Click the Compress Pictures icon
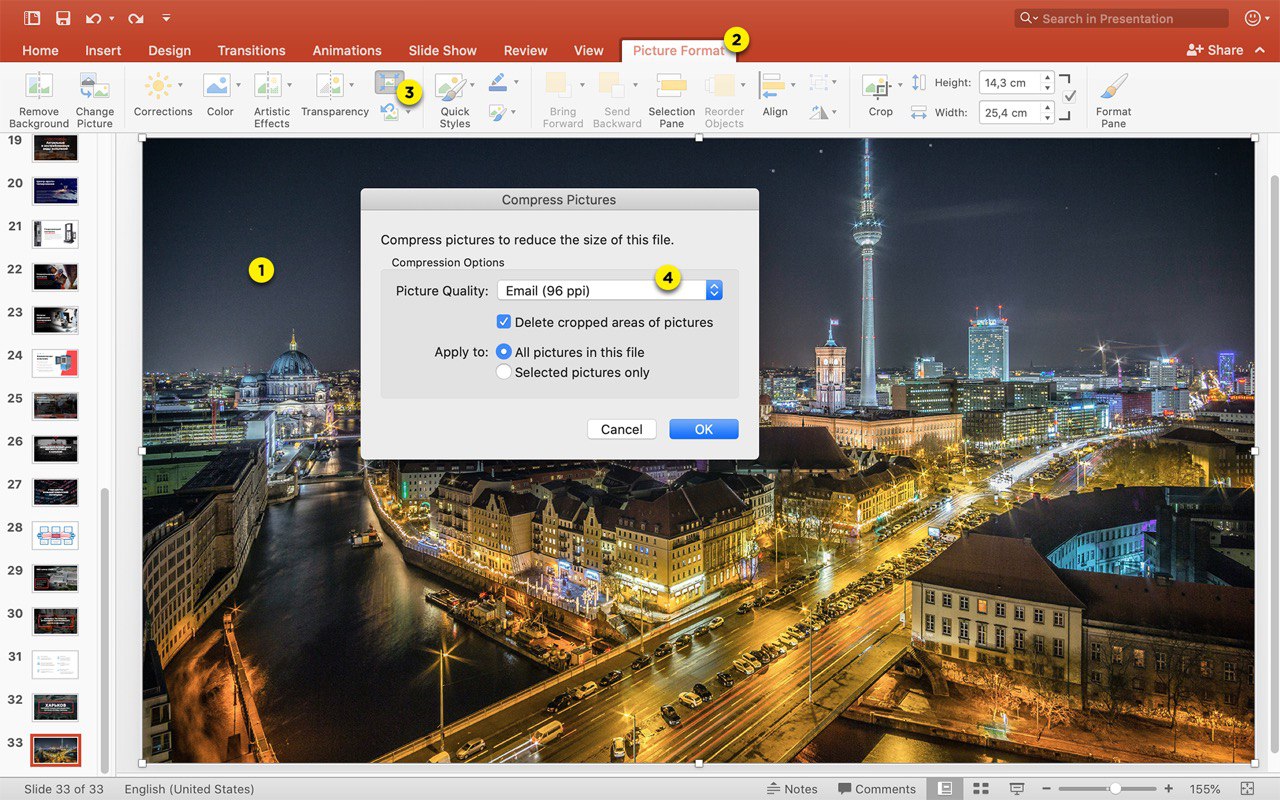 (389, 82)
